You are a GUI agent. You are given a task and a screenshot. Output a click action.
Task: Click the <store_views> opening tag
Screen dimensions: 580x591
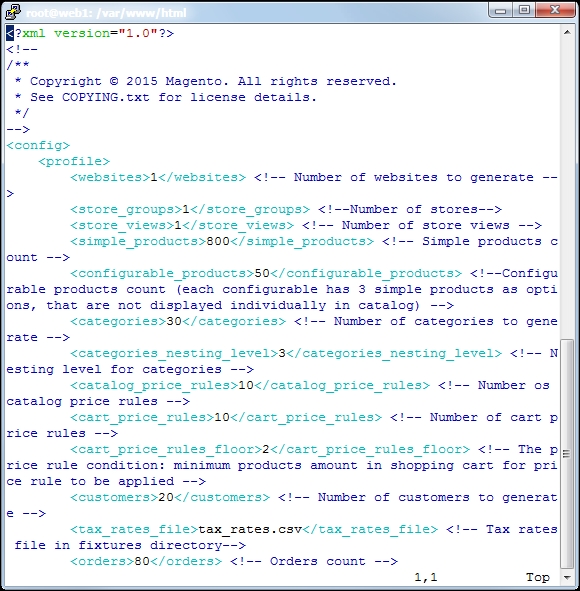pos(122,225)
